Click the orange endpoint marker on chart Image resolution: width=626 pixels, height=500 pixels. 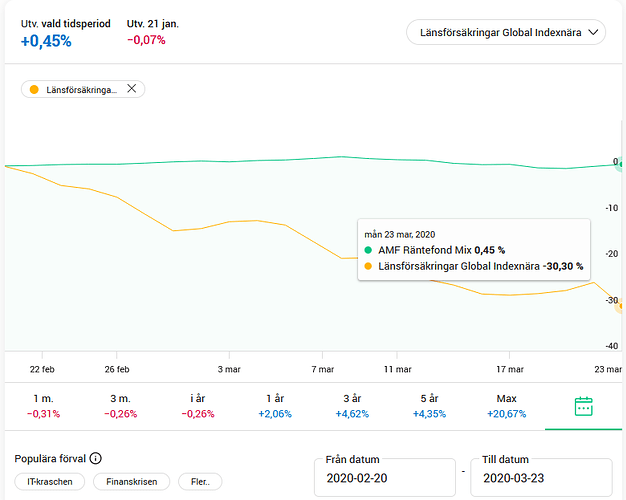(x=620, y=305)
